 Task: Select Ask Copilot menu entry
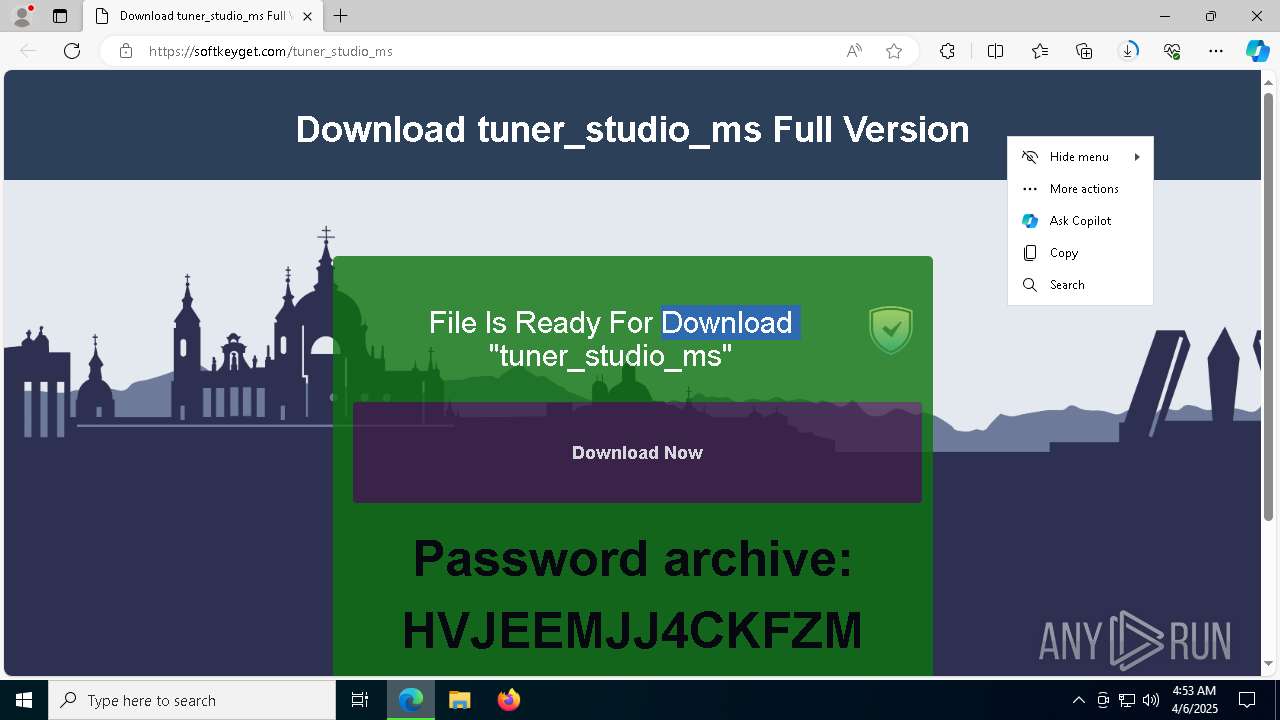point(1080,221)
